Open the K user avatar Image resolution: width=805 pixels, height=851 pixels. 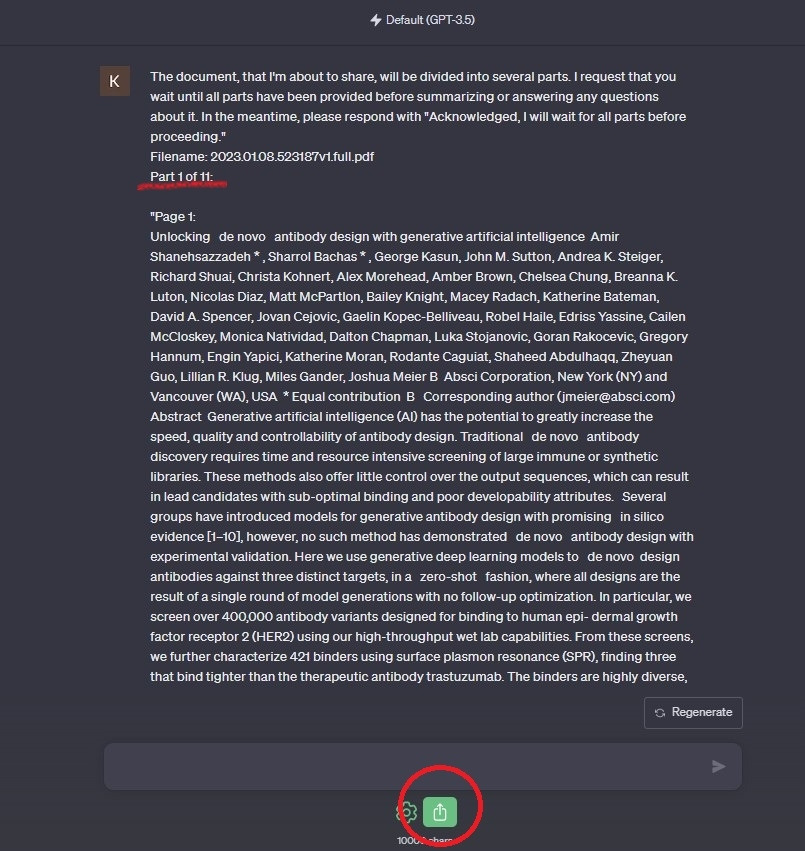115,81
